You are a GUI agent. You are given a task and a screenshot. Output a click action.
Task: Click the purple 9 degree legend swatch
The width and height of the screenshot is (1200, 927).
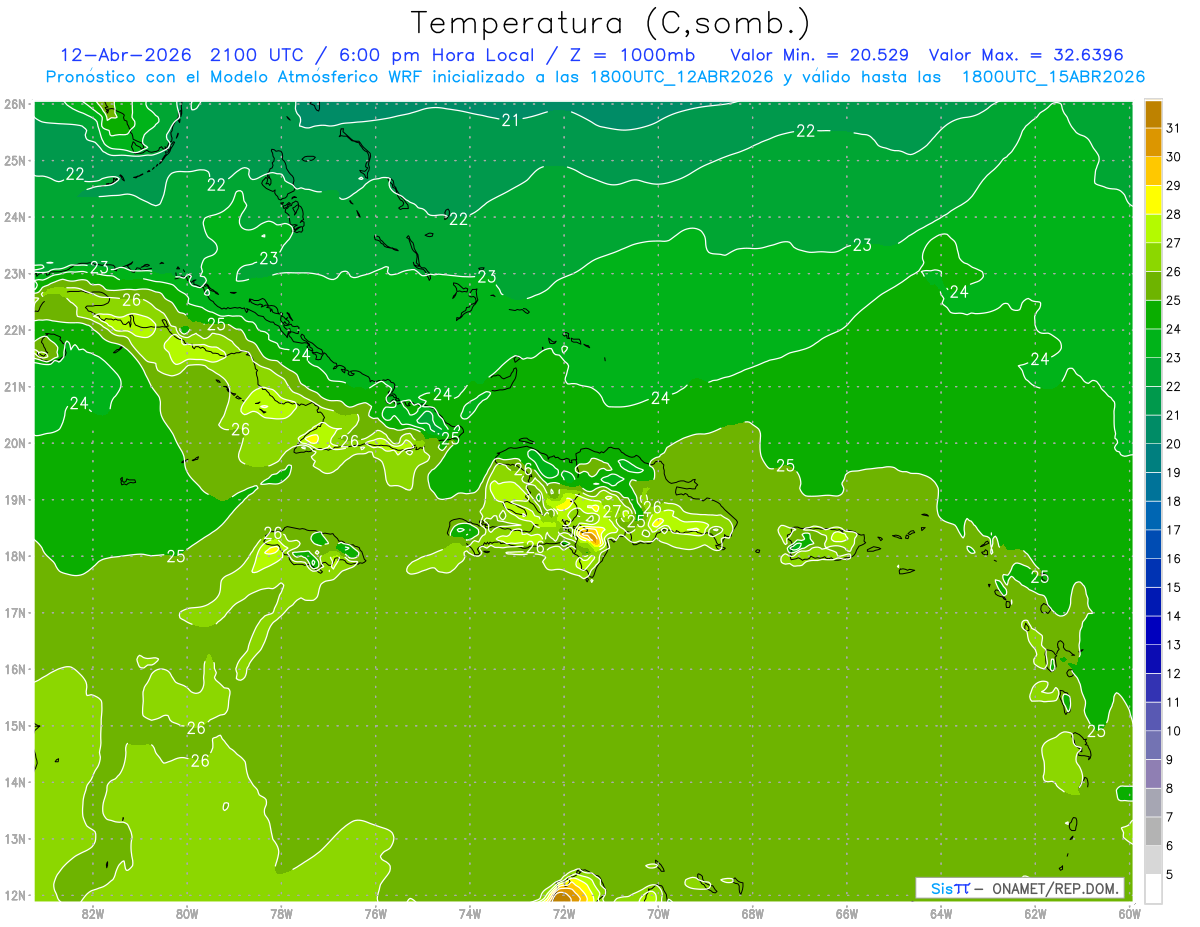[1153, 774]
